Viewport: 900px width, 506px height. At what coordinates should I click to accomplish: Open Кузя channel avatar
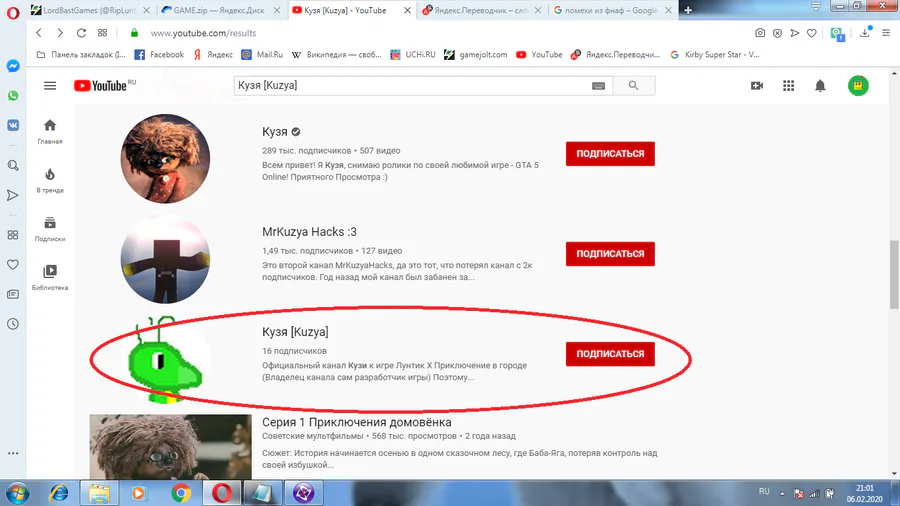click(165, 158)
